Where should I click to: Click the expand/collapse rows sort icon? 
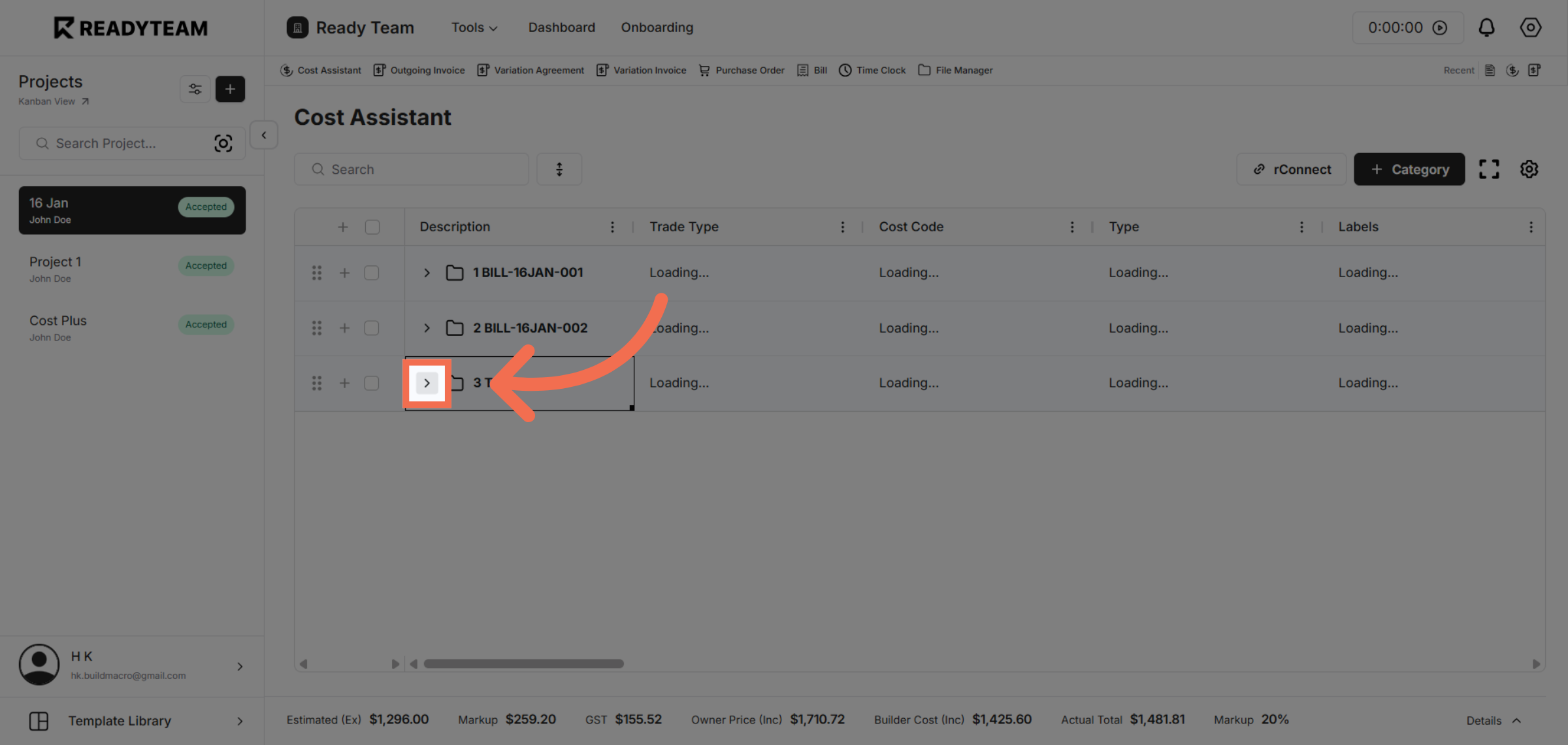click(x=559, y=169)
